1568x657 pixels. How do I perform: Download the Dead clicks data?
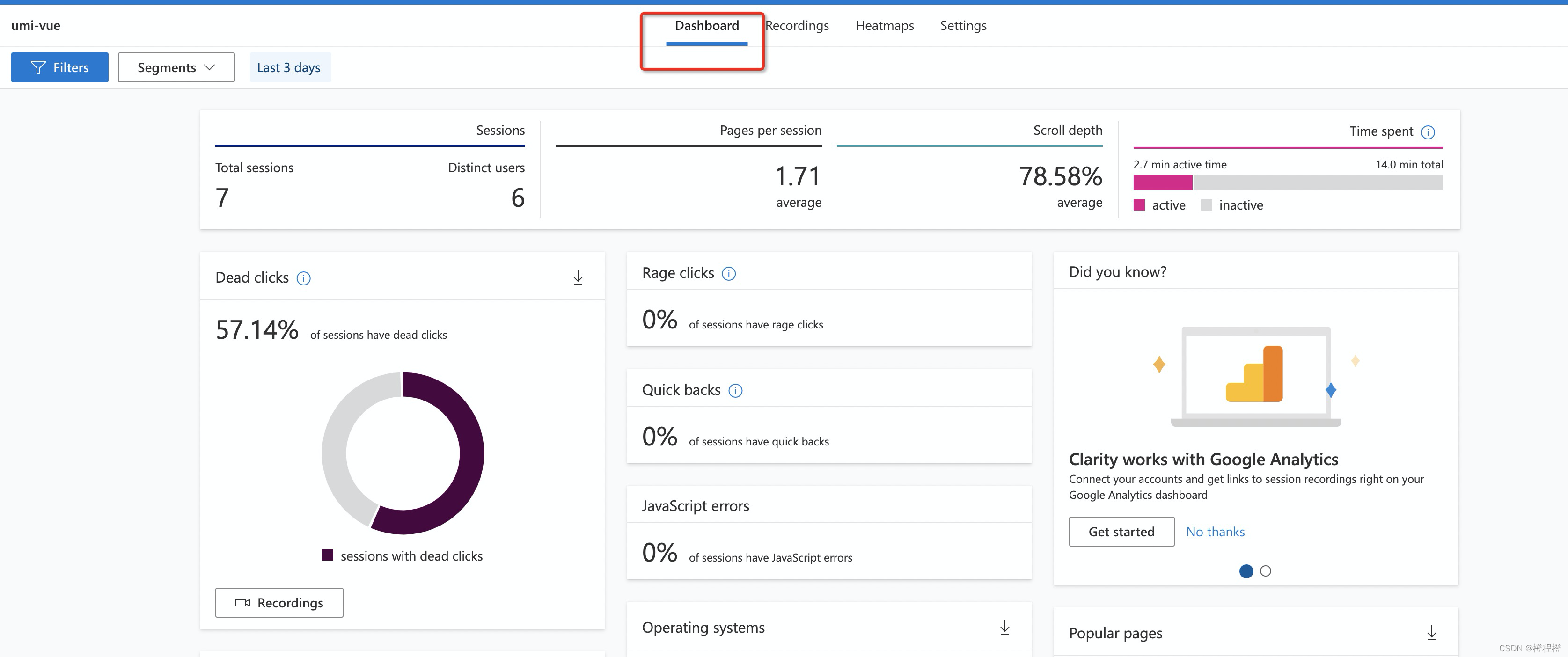click(x=578, y=277)
